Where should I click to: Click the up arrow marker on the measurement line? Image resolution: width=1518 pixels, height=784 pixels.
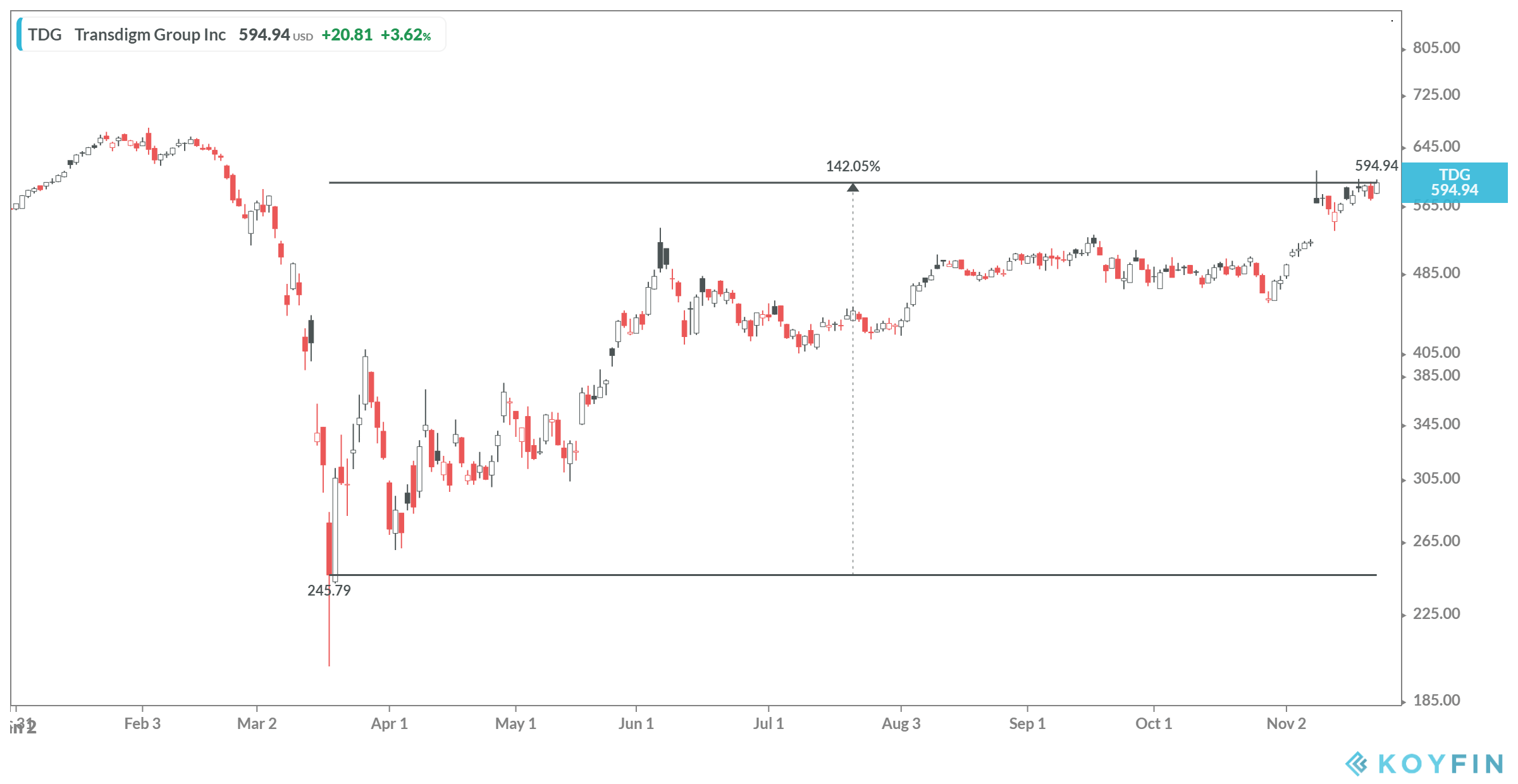(x=853, y=188)
